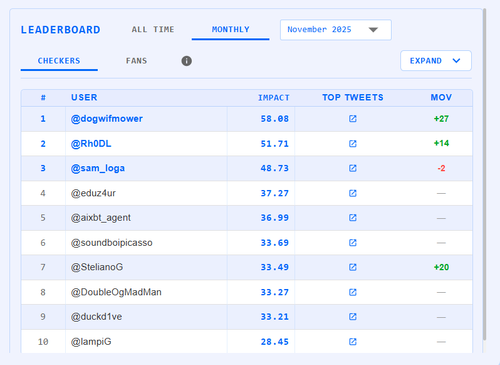Screen dimensions: 500x365
Task: Open top tweets for @eduz4ur
Action: [x=353, y=193]
